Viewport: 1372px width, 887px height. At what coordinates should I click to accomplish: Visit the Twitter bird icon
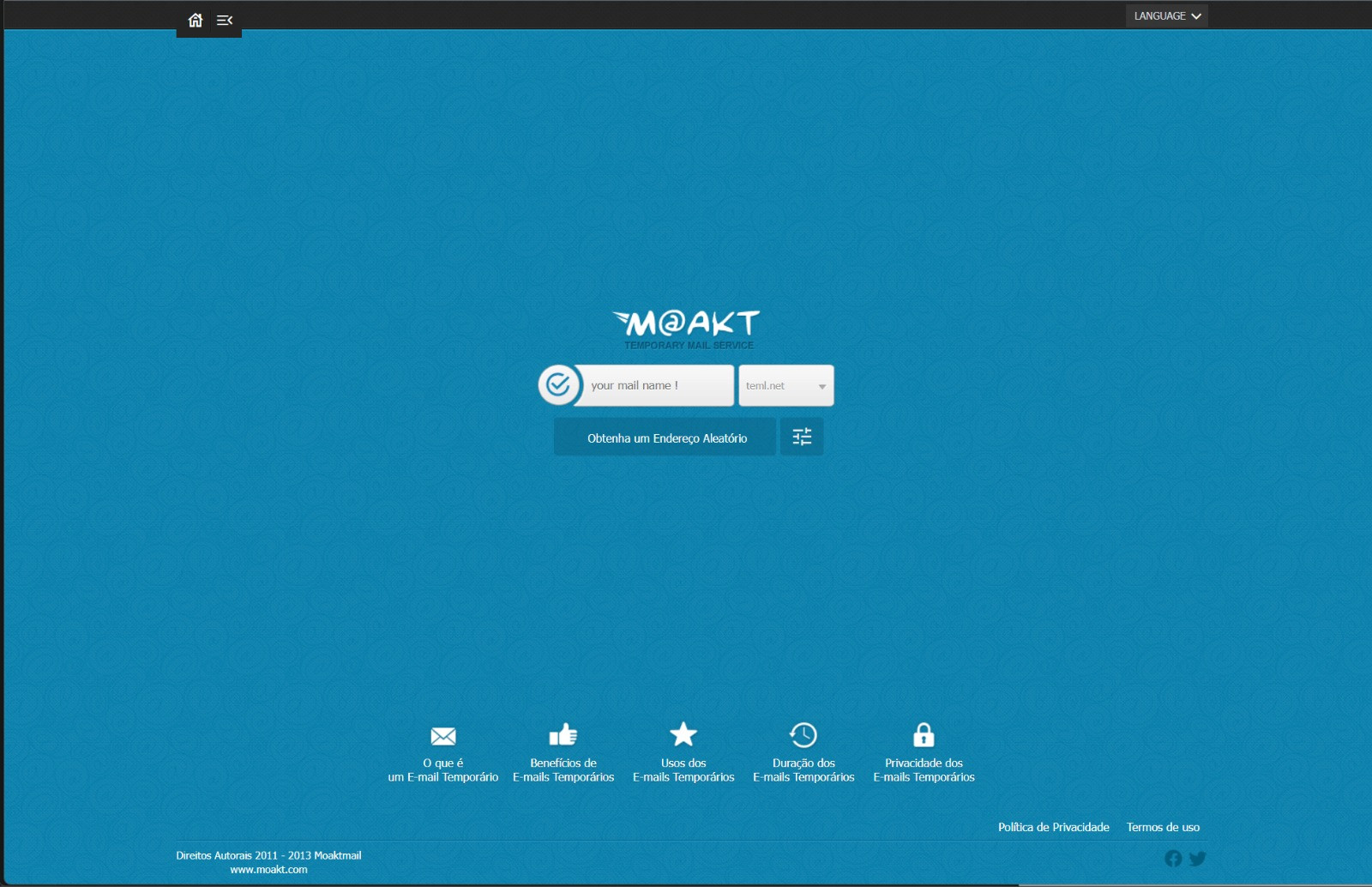1198,859
